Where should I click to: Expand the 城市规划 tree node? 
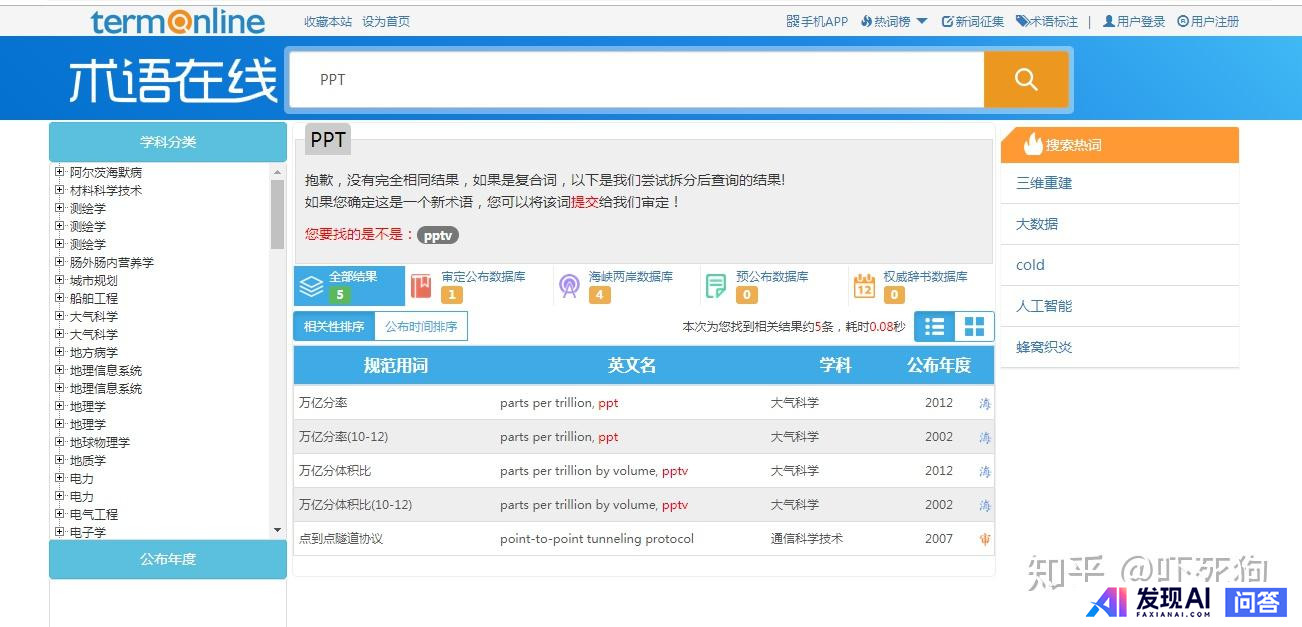[60, 280]
